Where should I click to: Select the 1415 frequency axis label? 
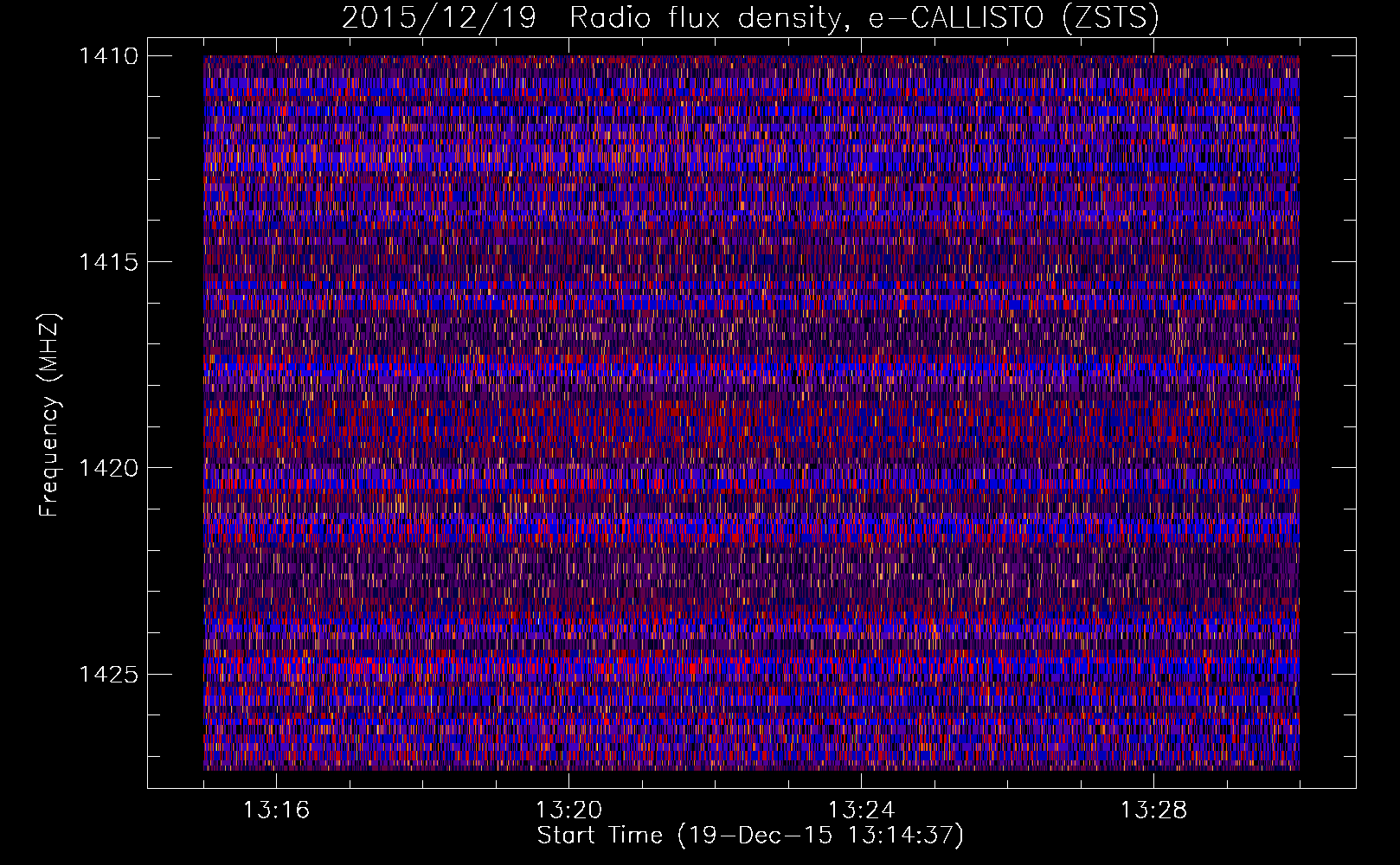[108, 262]
